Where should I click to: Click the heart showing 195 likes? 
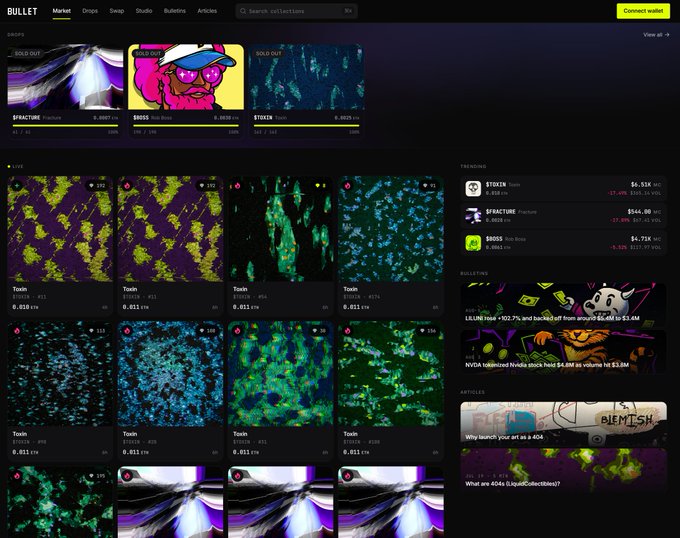(x=92, y=476)
